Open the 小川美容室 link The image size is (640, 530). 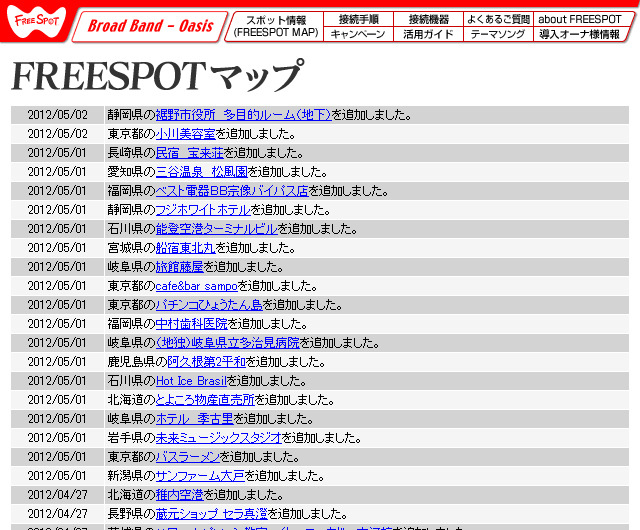click(185, 134)
